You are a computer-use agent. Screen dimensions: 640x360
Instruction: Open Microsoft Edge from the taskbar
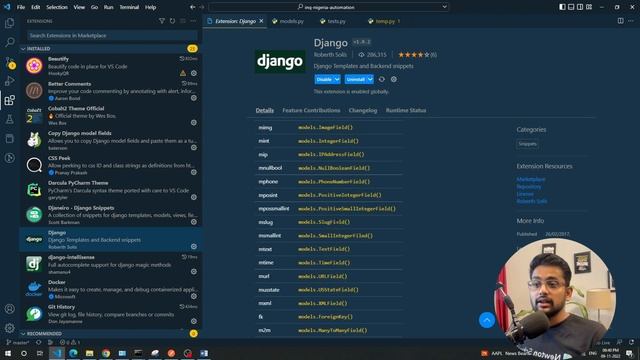73,353
